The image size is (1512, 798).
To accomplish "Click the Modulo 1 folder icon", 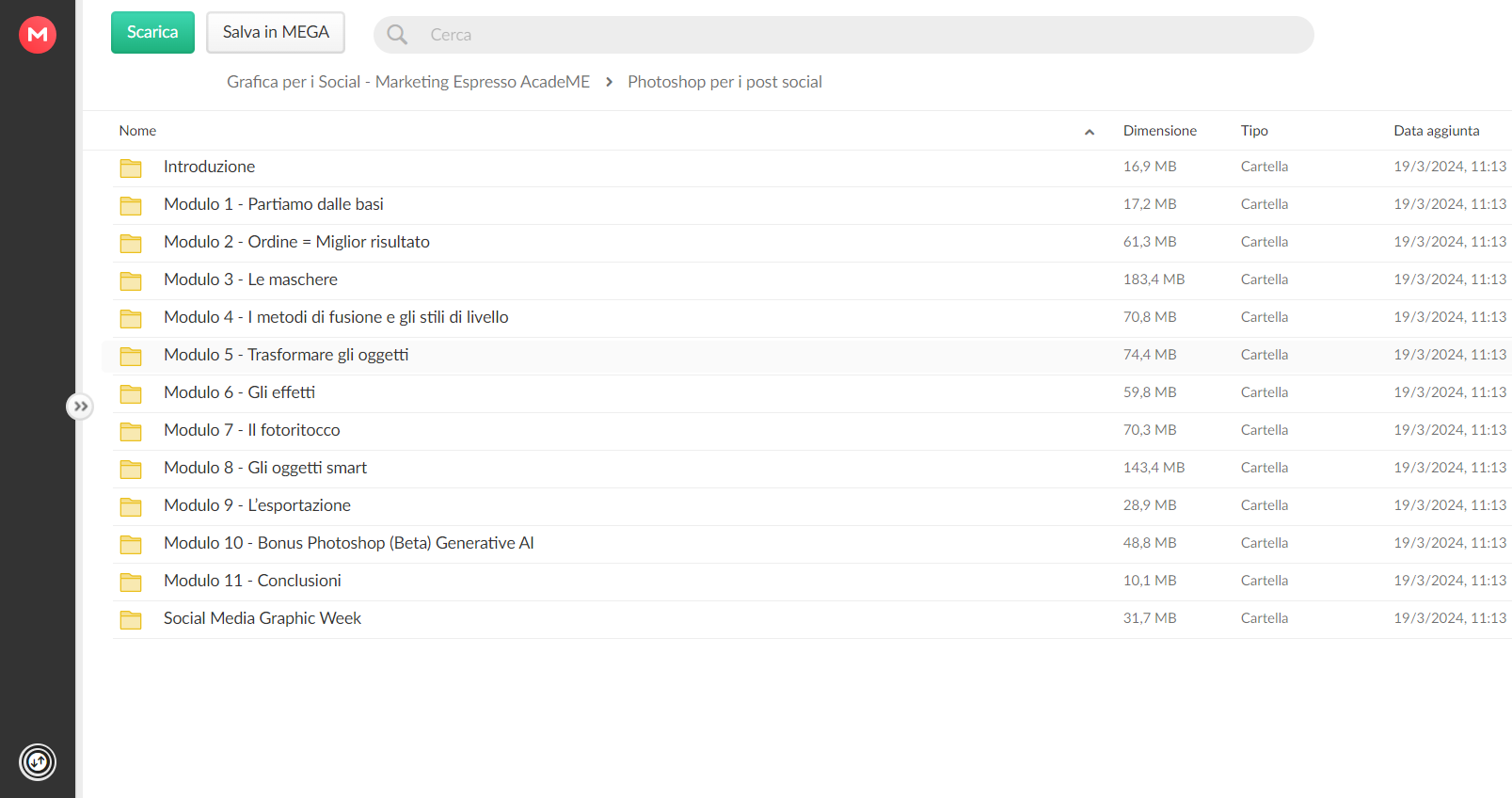I will 131,206.
